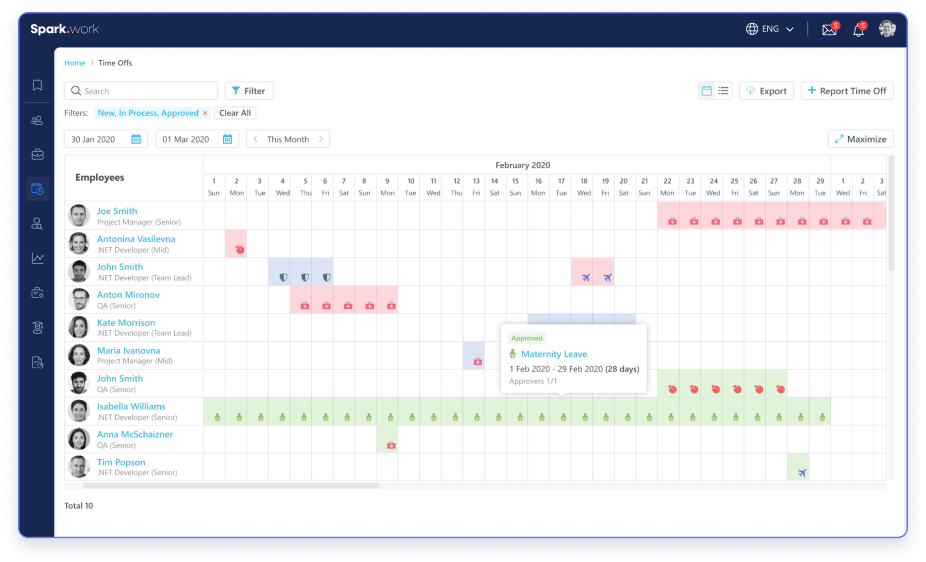Click the Total 10 count text
Viewport: 926px width, 562px height.
[x=79, y=506]
